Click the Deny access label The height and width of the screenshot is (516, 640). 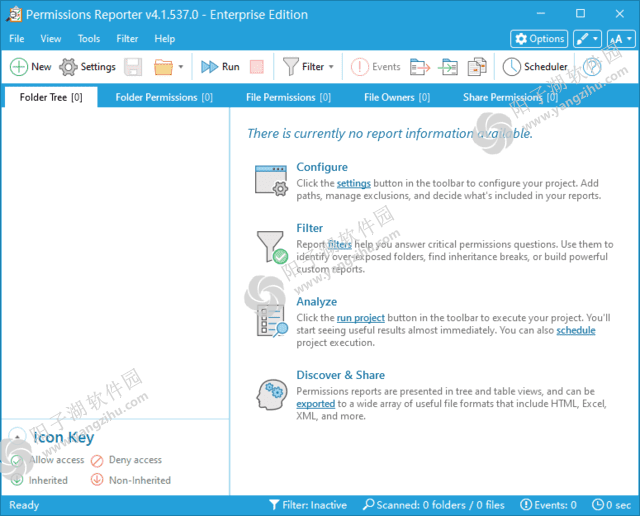[x=135, y=460]
